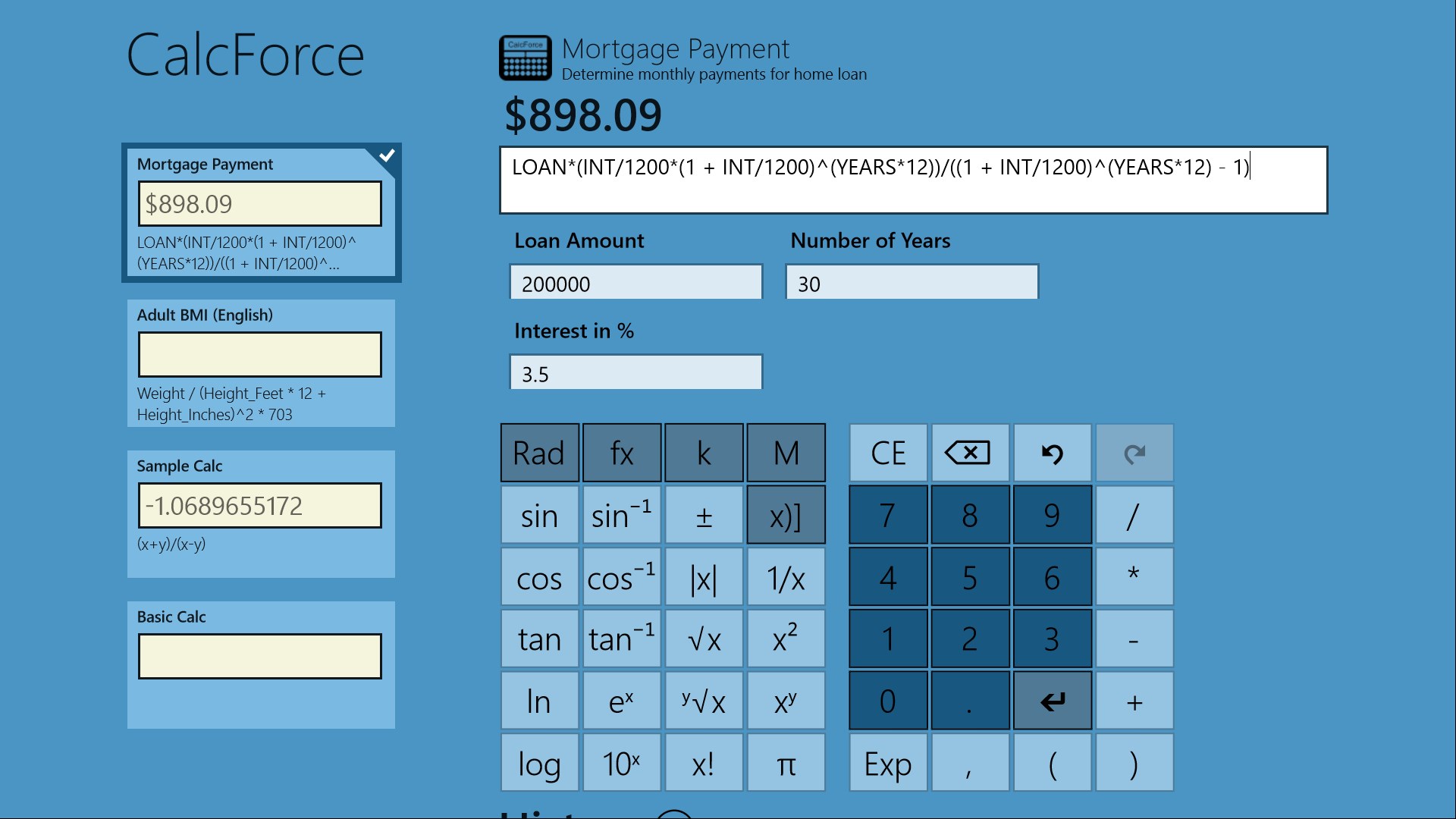Click the Interest in % input field
The image size is (1456, 819).
[635, 373]
